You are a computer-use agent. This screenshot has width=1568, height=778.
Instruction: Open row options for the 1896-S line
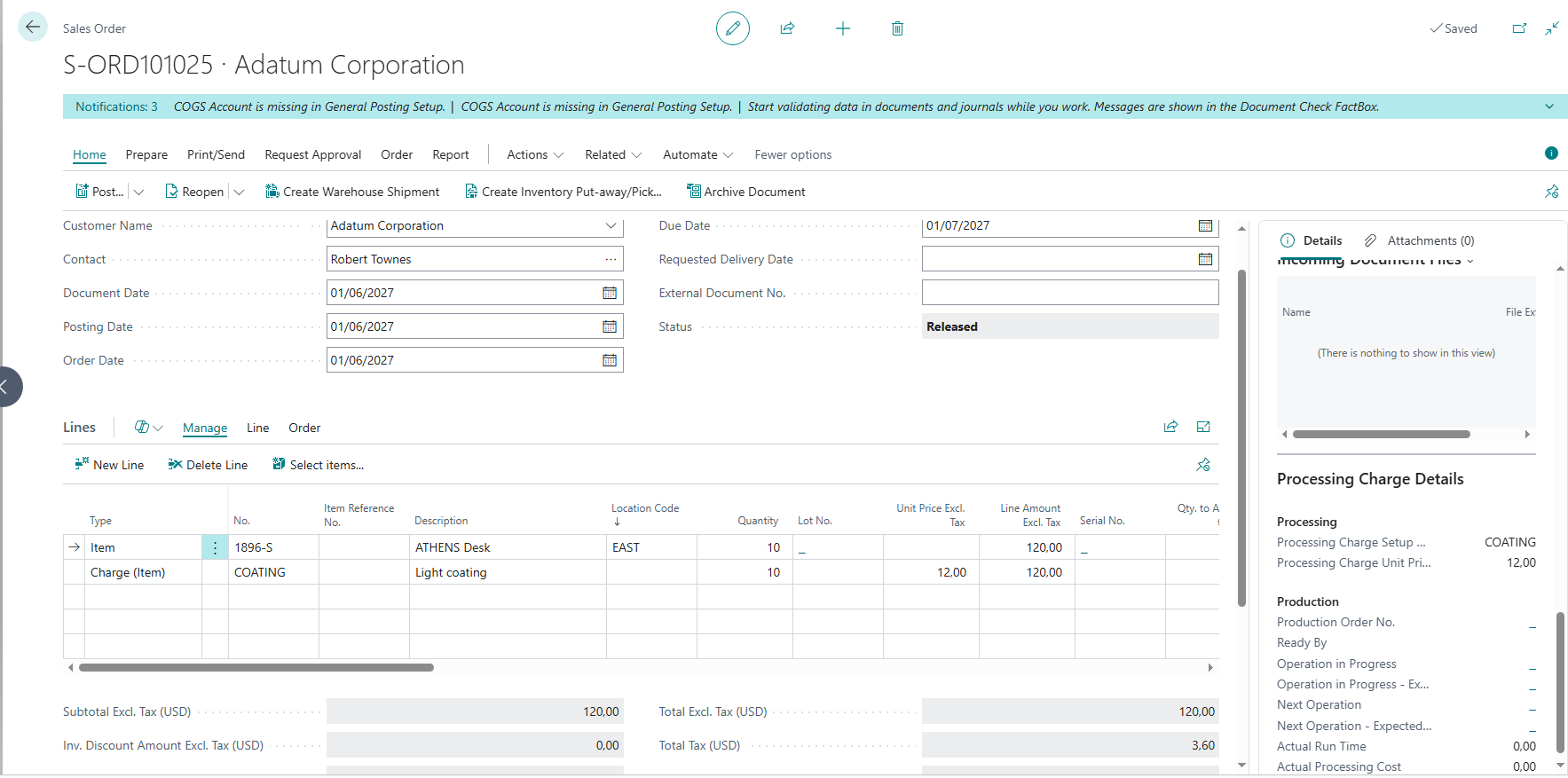pyautogui.click(x=215, y=548)
